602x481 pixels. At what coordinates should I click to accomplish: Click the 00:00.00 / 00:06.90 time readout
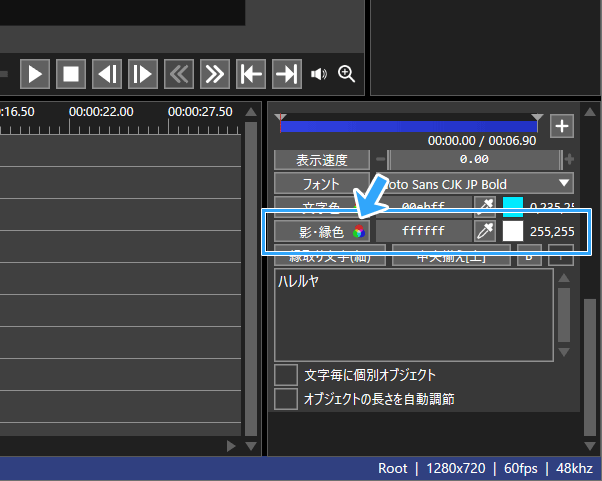pos(482,141)
